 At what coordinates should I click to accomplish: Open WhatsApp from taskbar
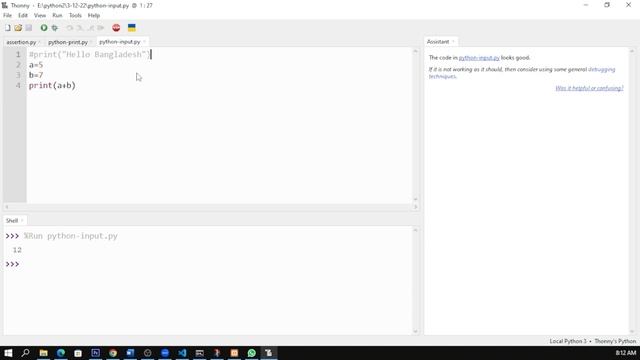251,353
